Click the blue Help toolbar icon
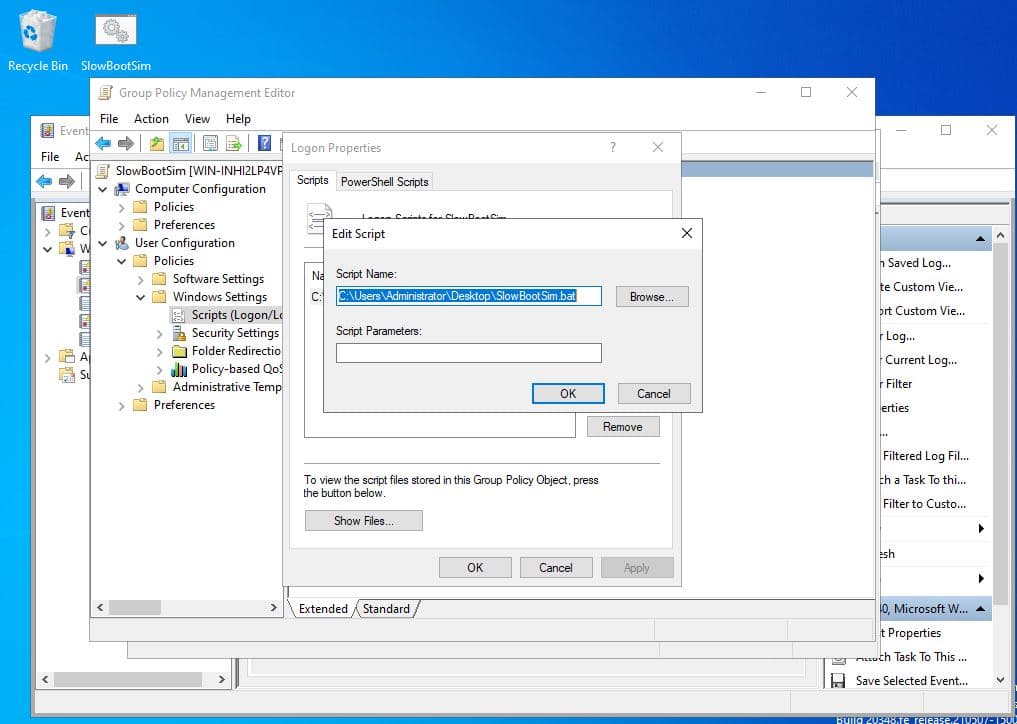This screenshot has height=724, width=1017. pyautogui.click(x=265, y=143)
